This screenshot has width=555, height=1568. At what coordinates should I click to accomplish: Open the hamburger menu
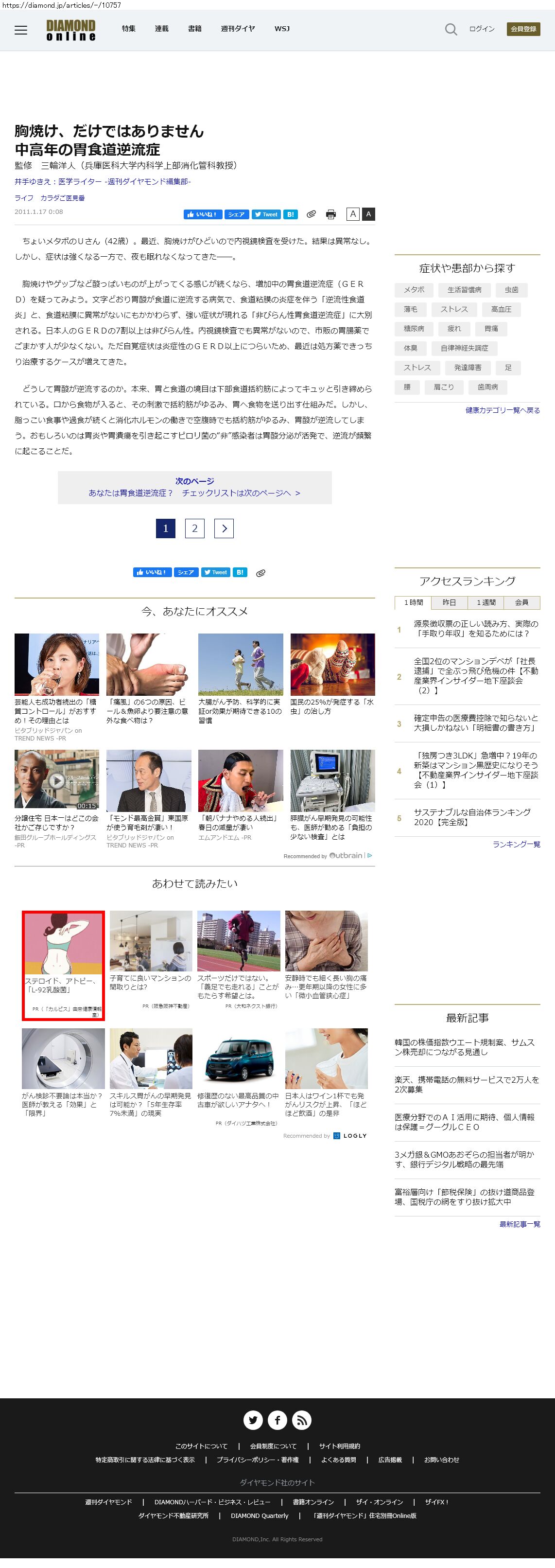[x=21, y=30]
